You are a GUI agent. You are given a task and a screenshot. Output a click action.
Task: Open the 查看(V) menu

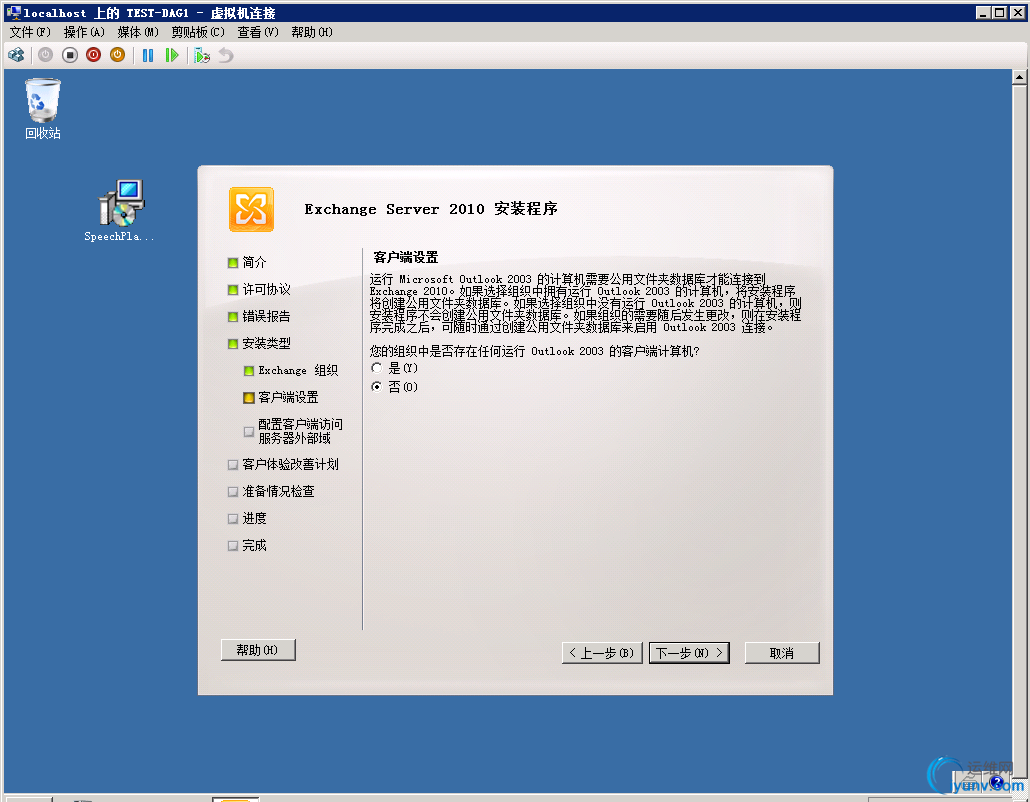(258, 32)
